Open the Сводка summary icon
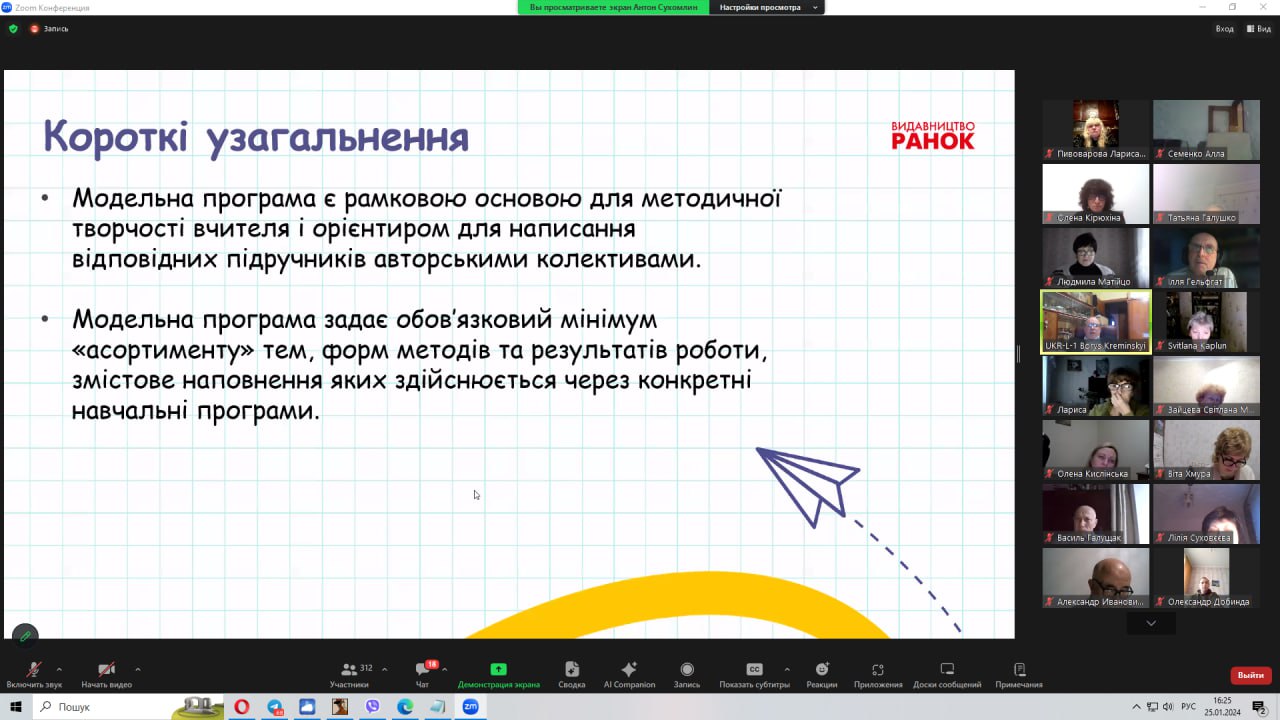The image size is (1280, 720). coord(571,670)
